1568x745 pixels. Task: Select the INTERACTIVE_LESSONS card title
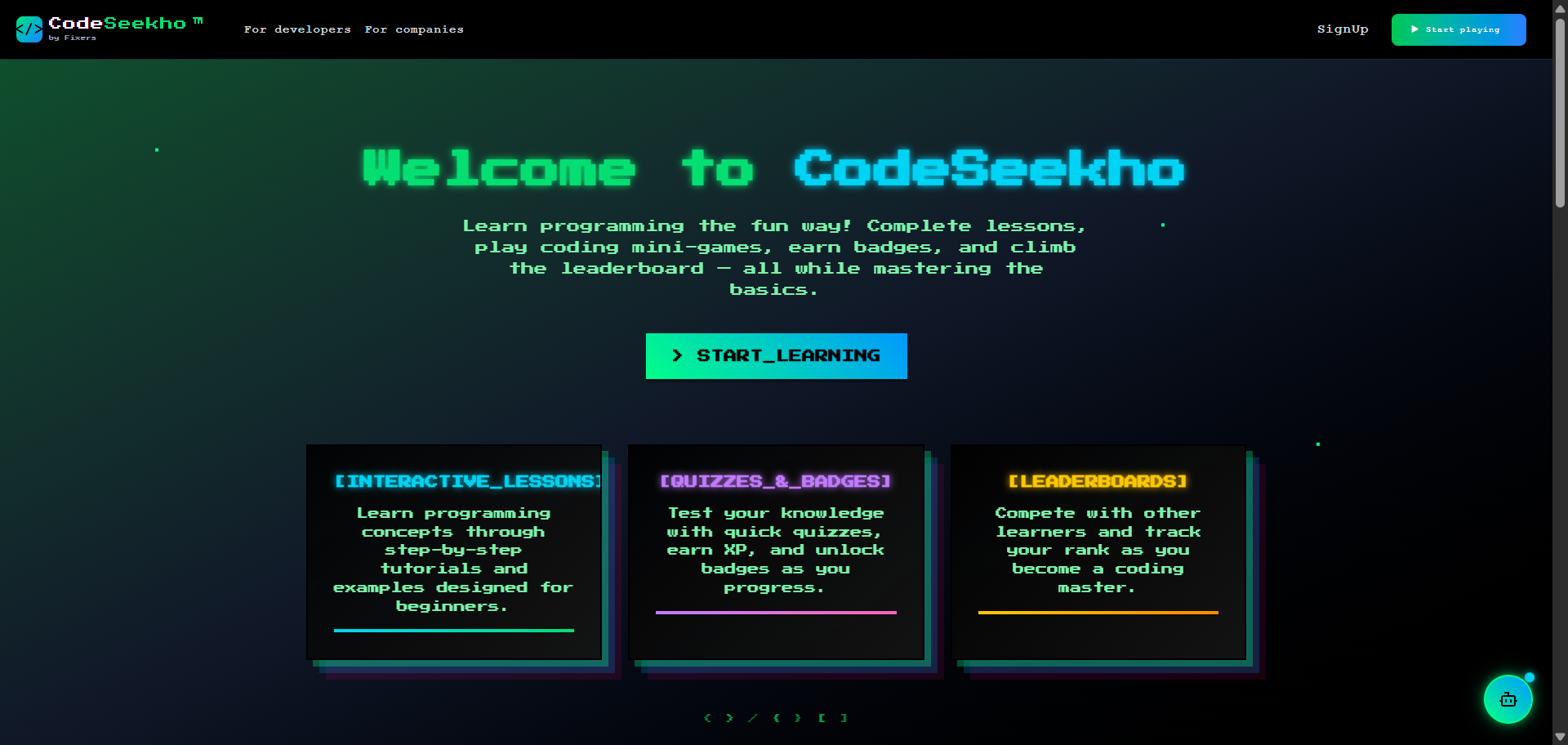click(x=468, y=481)
